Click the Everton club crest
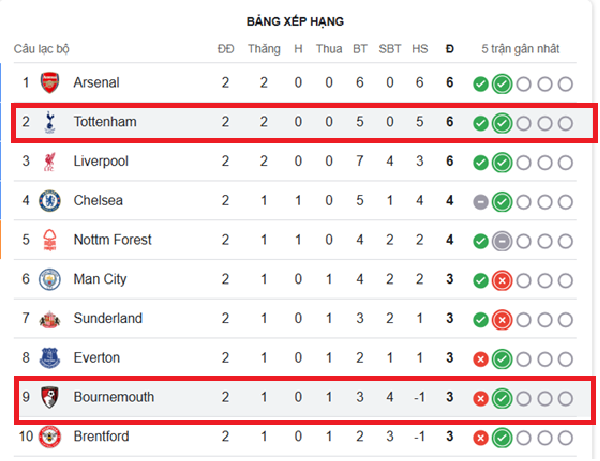The image size is (600, 461). pyautogui.click(x=50, y=358)
